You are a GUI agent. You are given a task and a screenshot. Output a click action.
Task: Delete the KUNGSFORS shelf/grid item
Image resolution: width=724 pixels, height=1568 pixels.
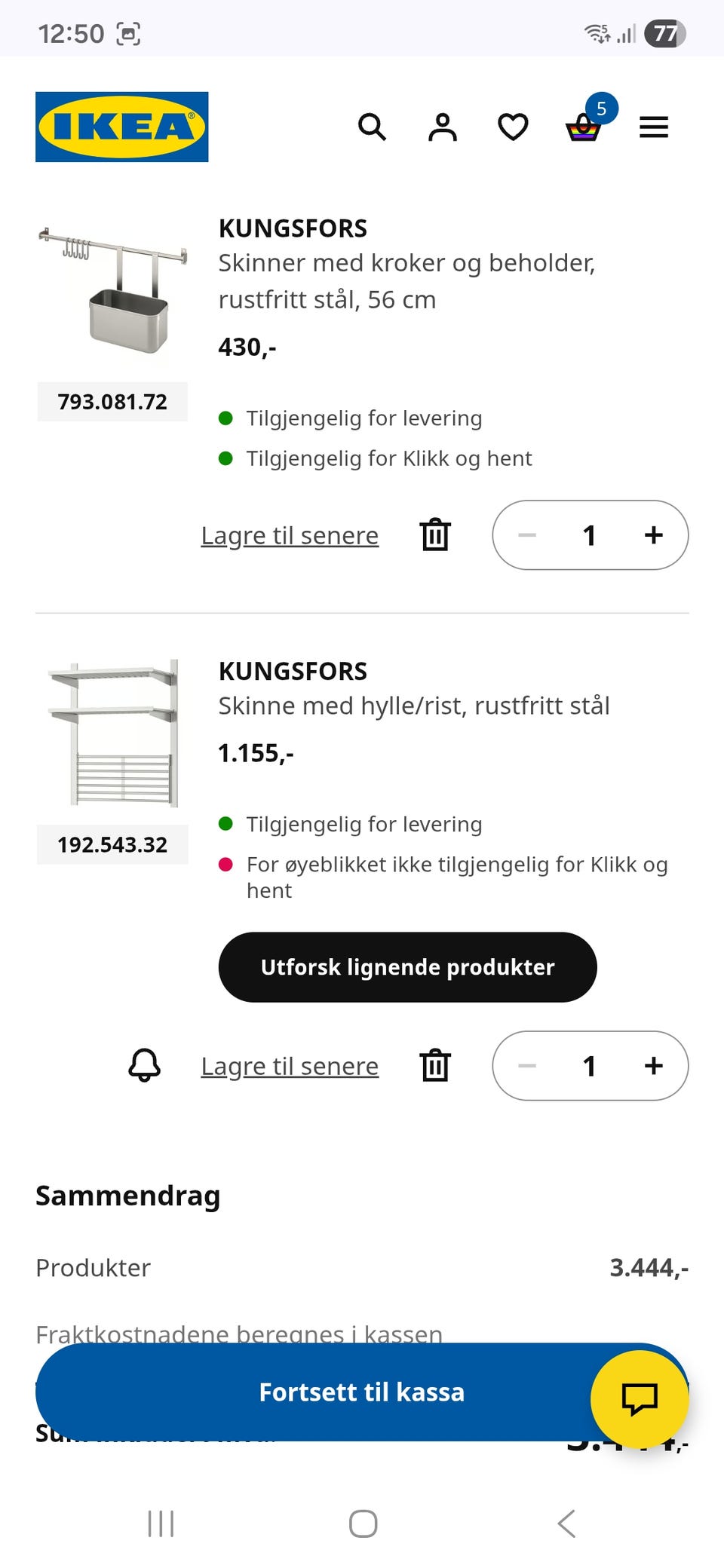coord(435,1066)
